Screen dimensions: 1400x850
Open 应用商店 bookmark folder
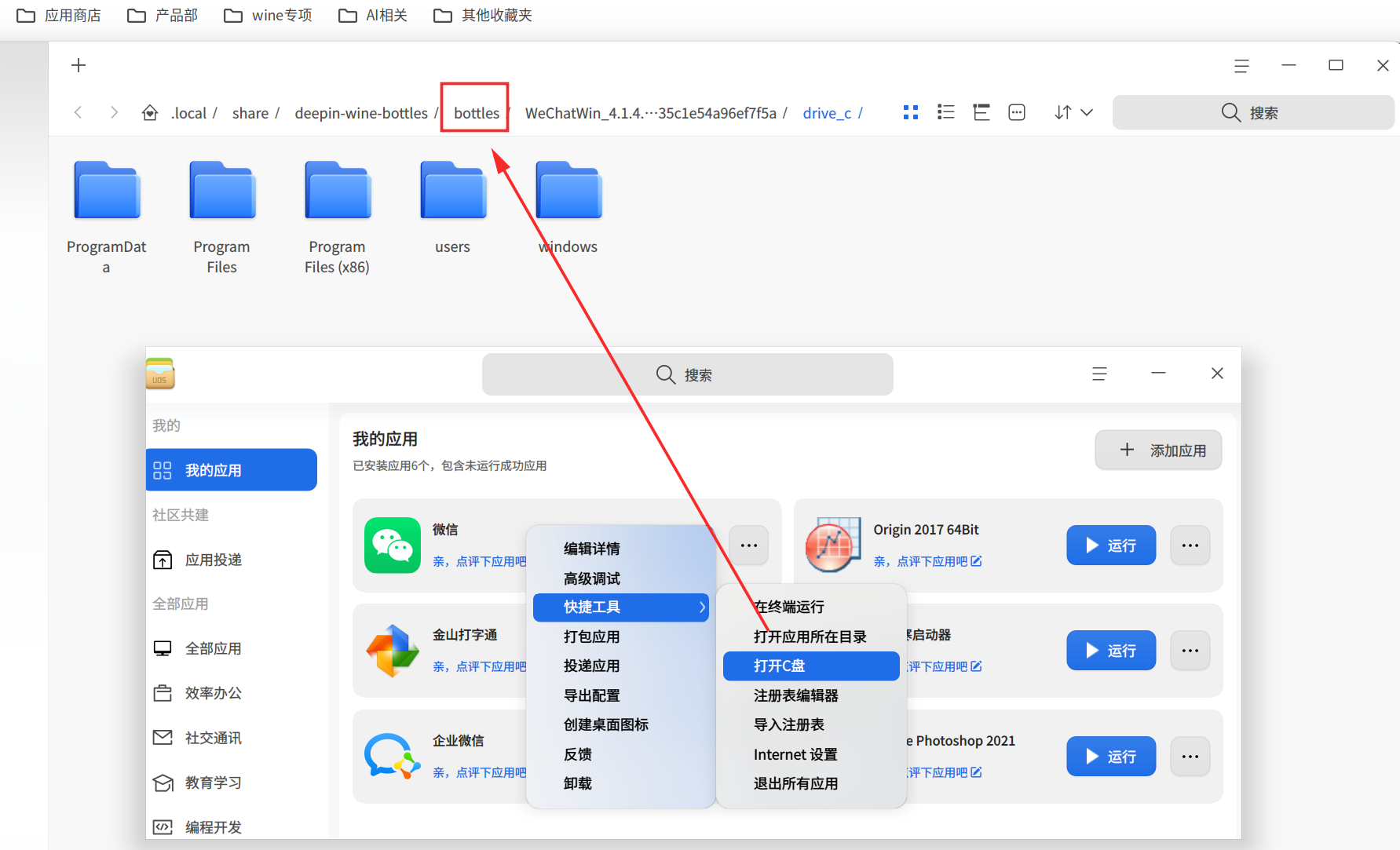(x=59, y=15)
